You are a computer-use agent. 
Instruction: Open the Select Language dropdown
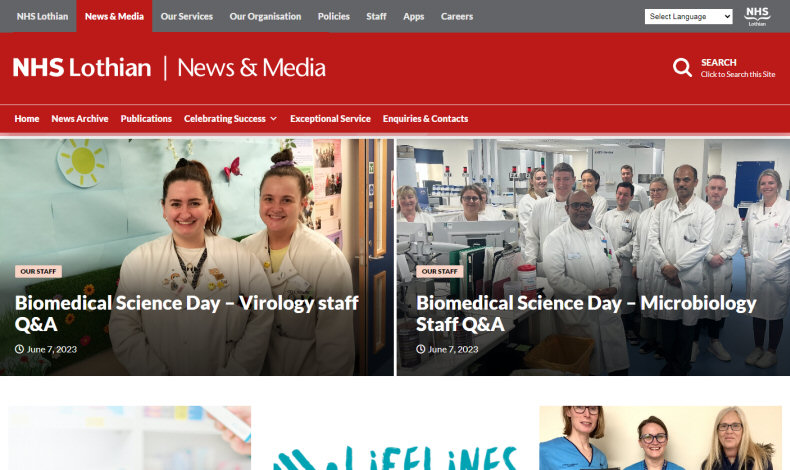pyautogui.click(x=688, y=17)
